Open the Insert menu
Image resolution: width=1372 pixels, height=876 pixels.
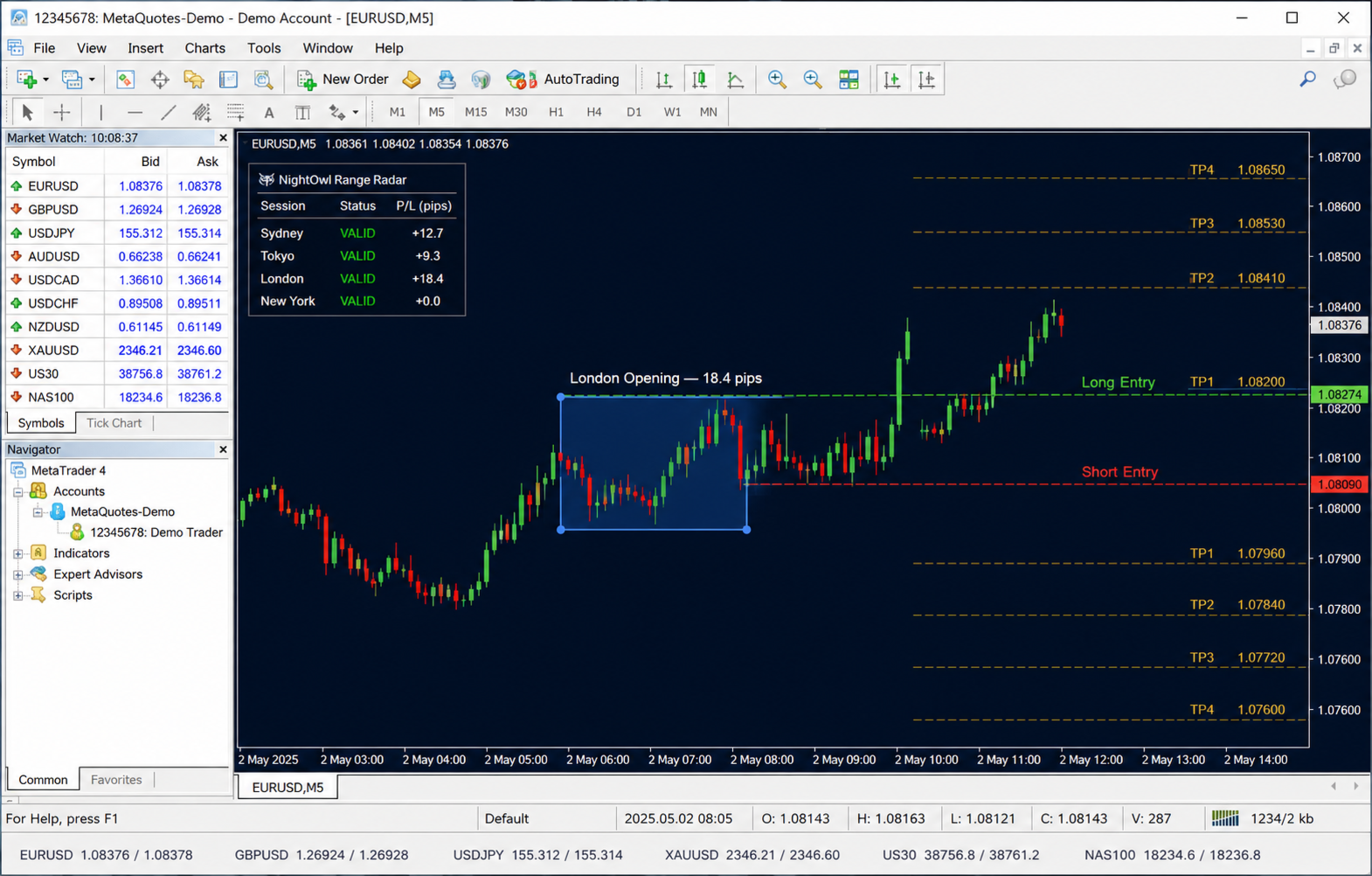click(x=145, y=48)
